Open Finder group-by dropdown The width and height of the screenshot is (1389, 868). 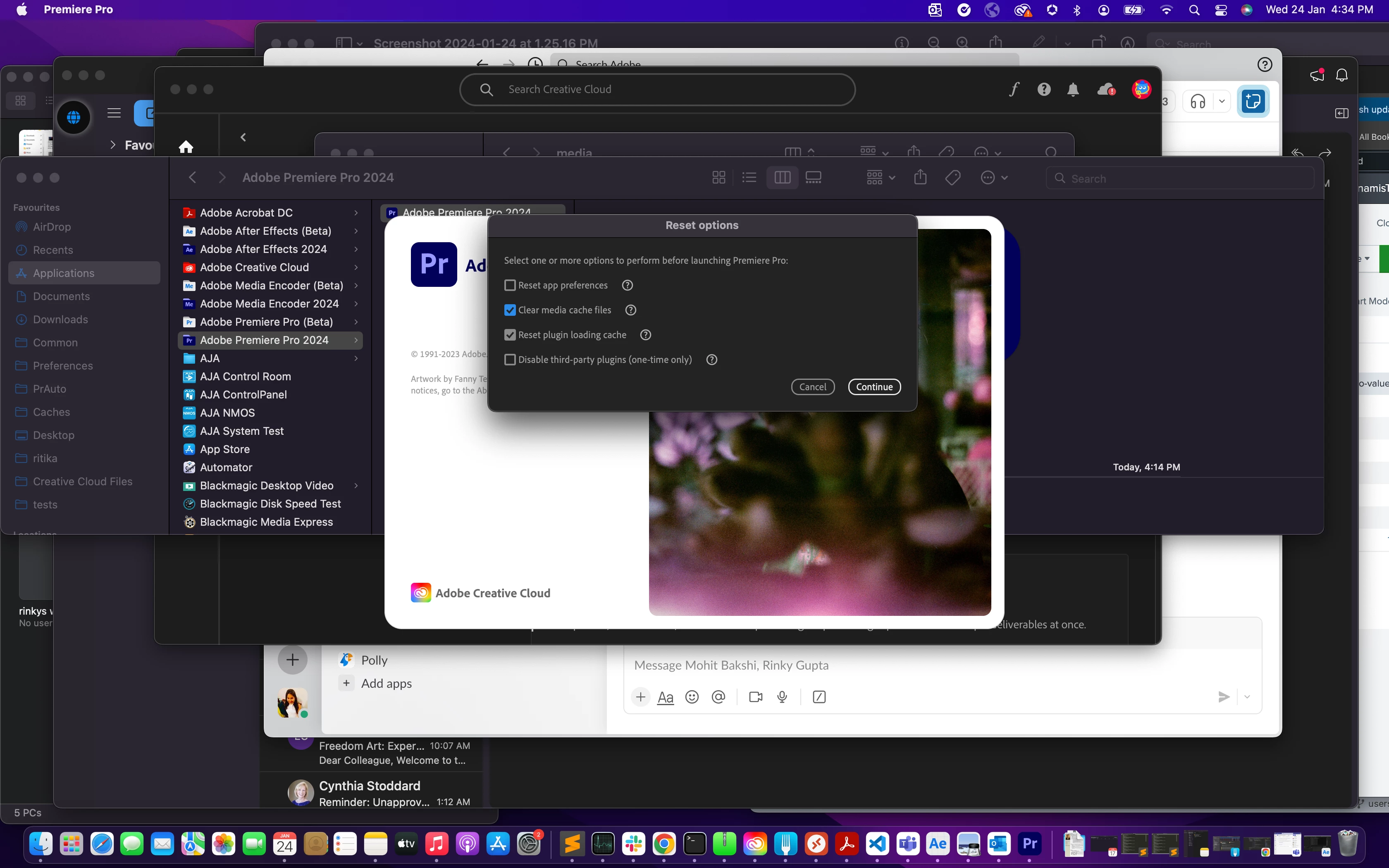point(881,177)
